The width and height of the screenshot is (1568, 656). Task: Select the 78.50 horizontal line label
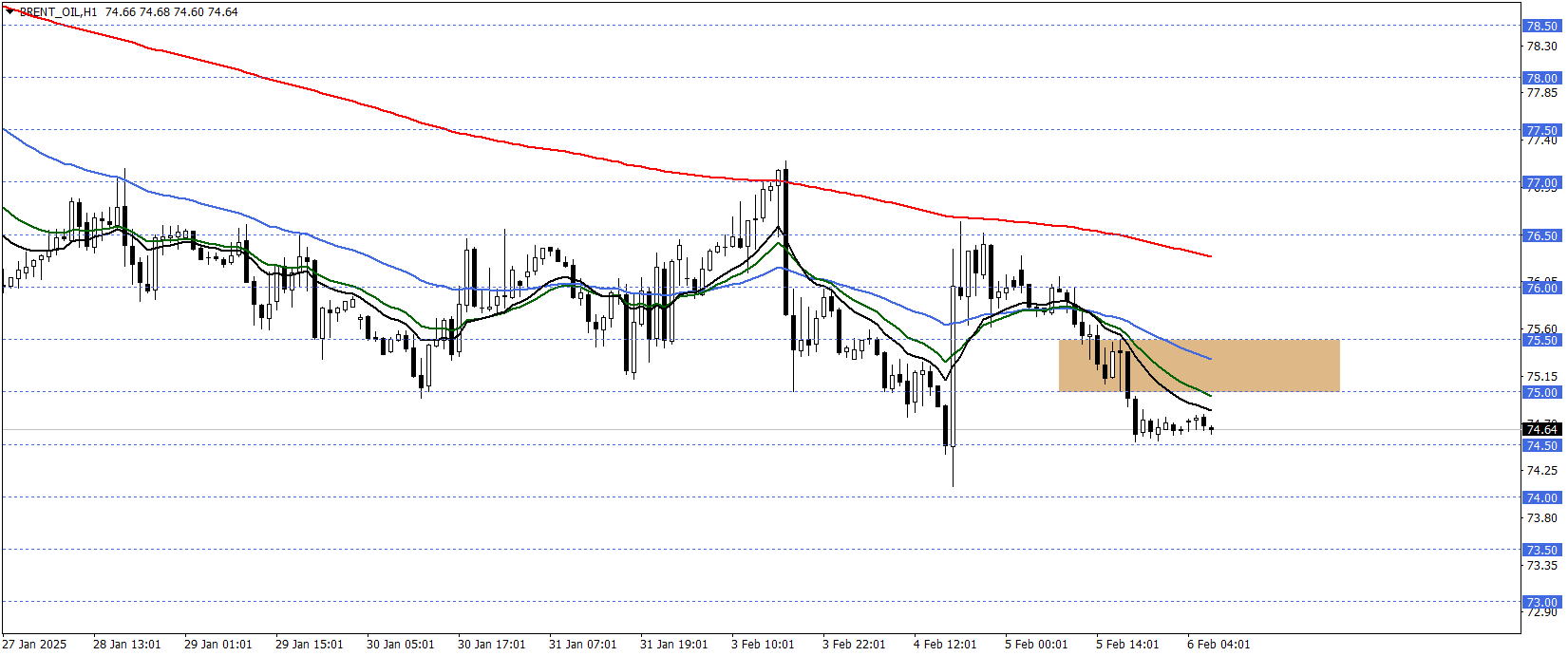(x=1541, y=26)
